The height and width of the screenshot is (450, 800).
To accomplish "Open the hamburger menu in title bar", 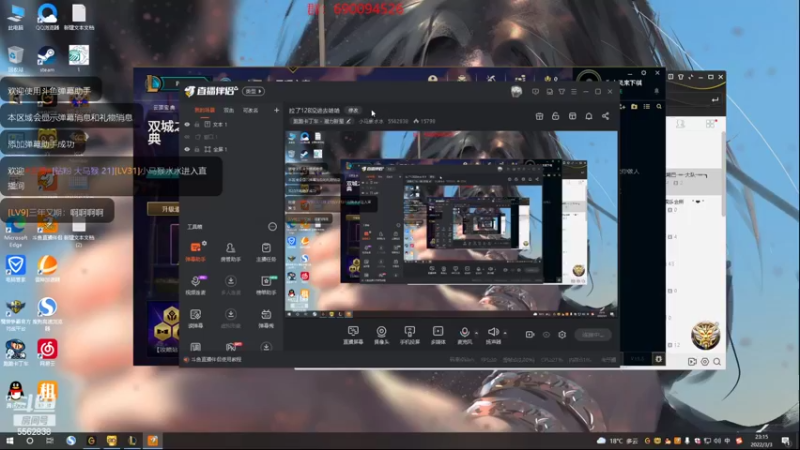I will (x=574, y=92).
